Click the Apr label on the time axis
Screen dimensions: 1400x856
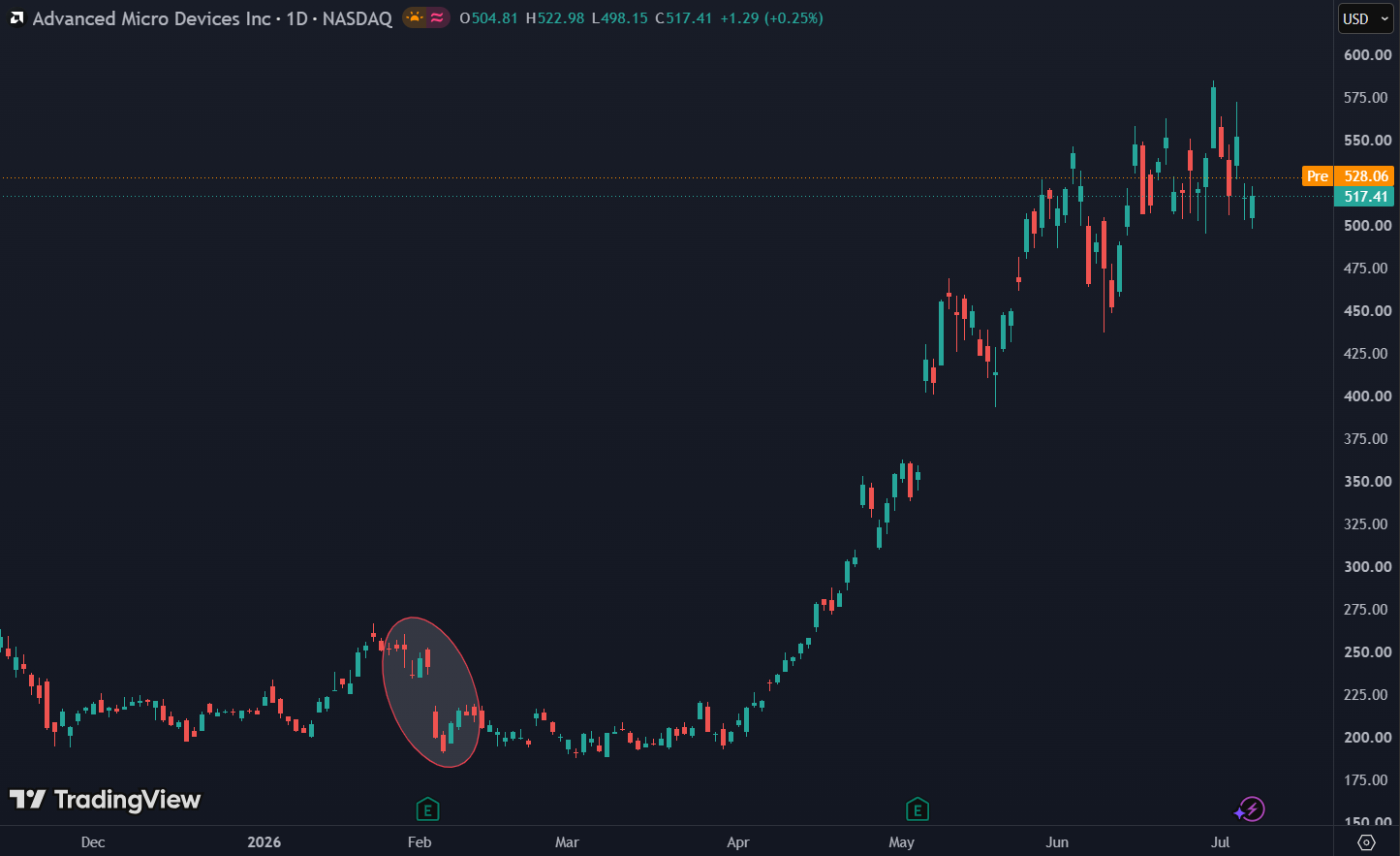738,842
